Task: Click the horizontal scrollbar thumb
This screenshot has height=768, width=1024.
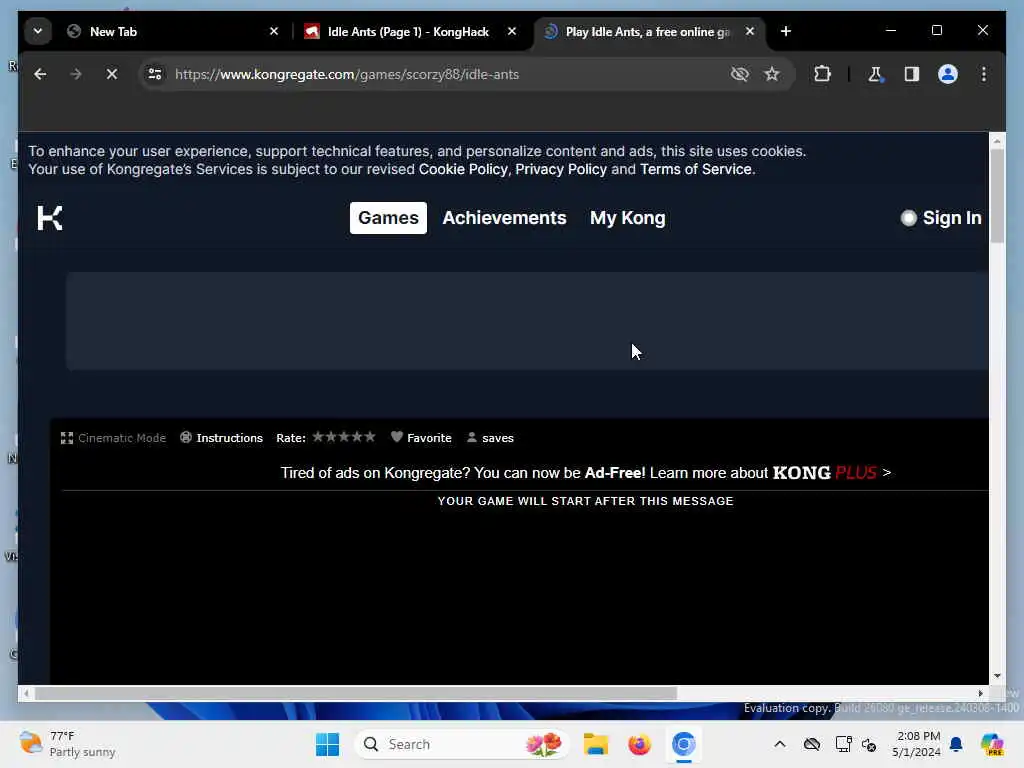Action: [356, 694]
